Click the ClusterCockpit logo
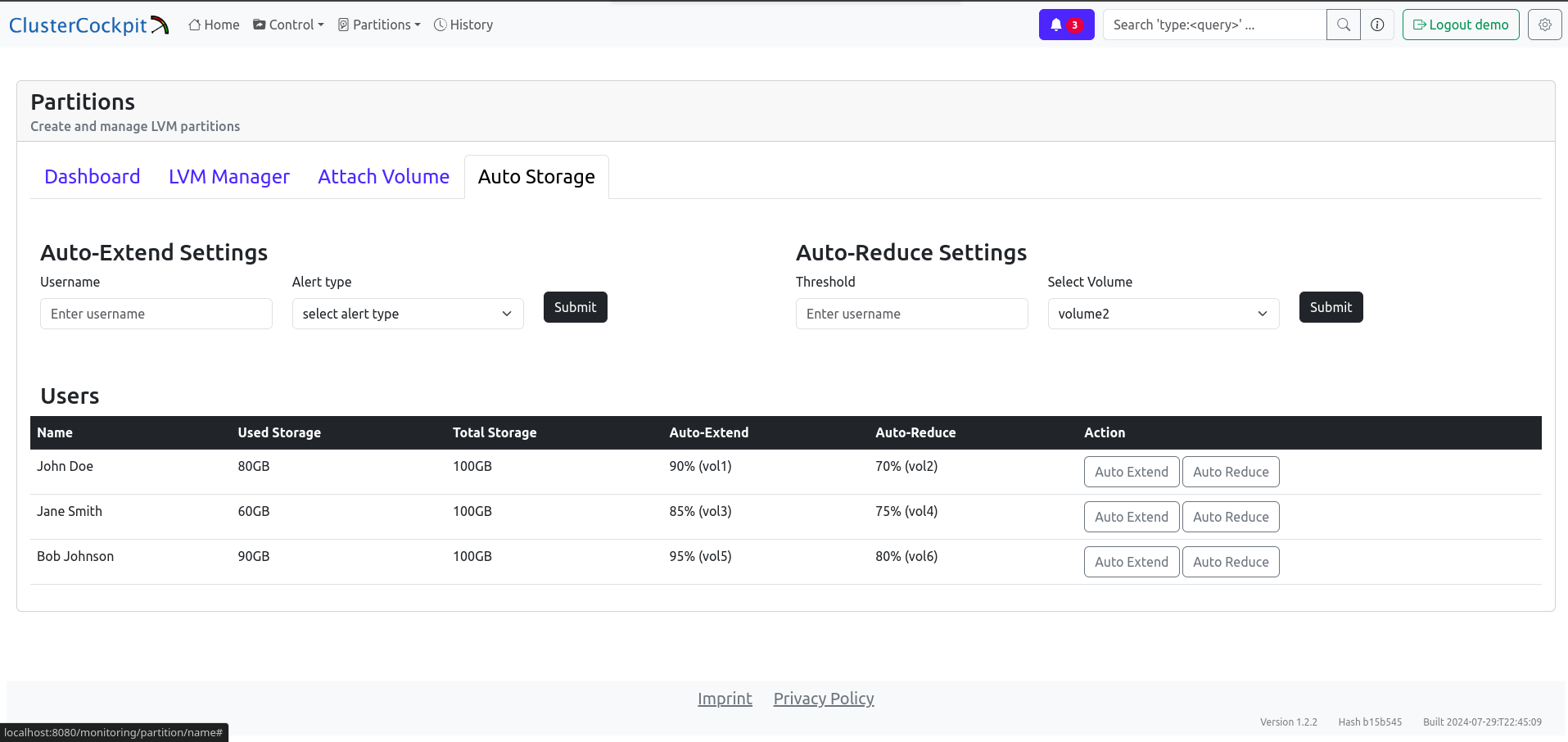1568x742 pixels. (x=88, y=25)
